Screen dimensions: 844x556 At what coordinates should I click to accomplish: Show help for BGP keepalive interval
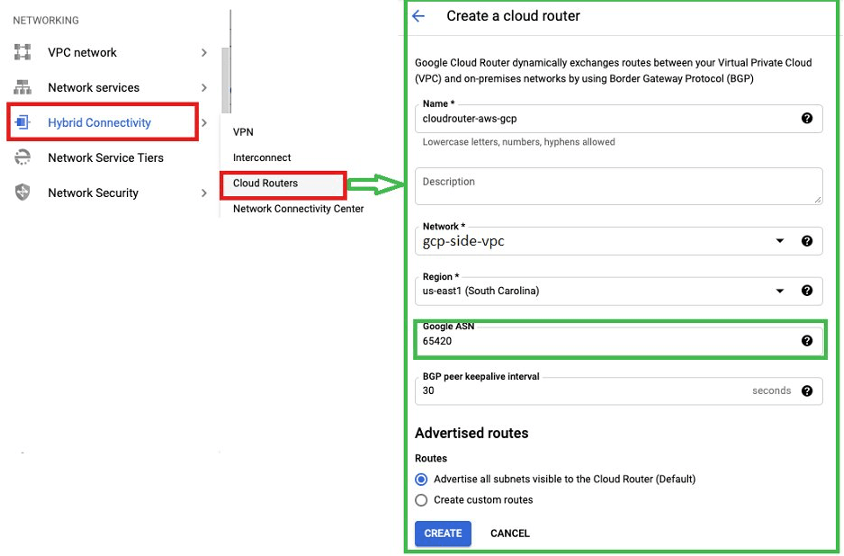click(x=807, y=391)
